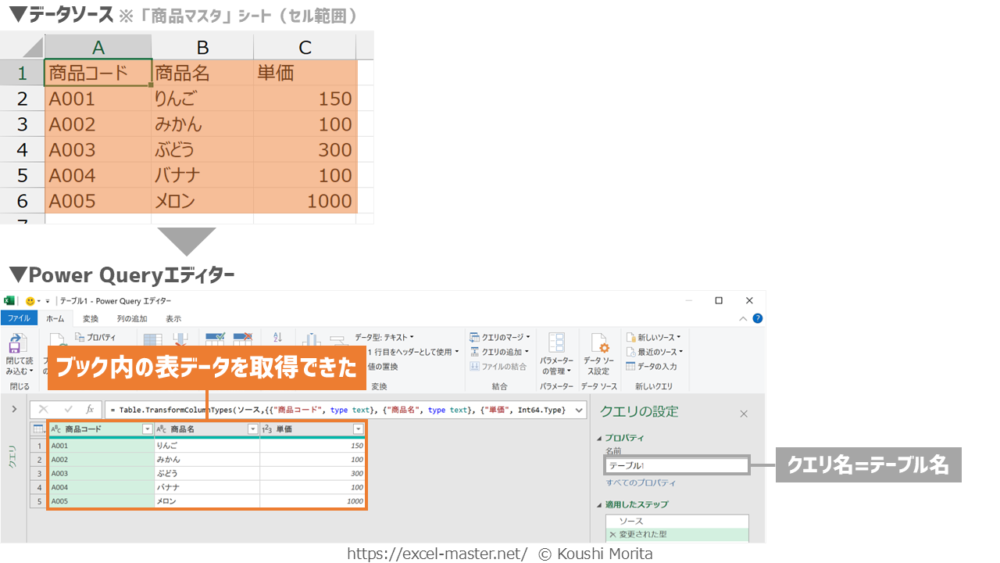Screen dimensions: 1000x563
Task: Open the クエリのマージ dropdown
Action: coord(499,338)
